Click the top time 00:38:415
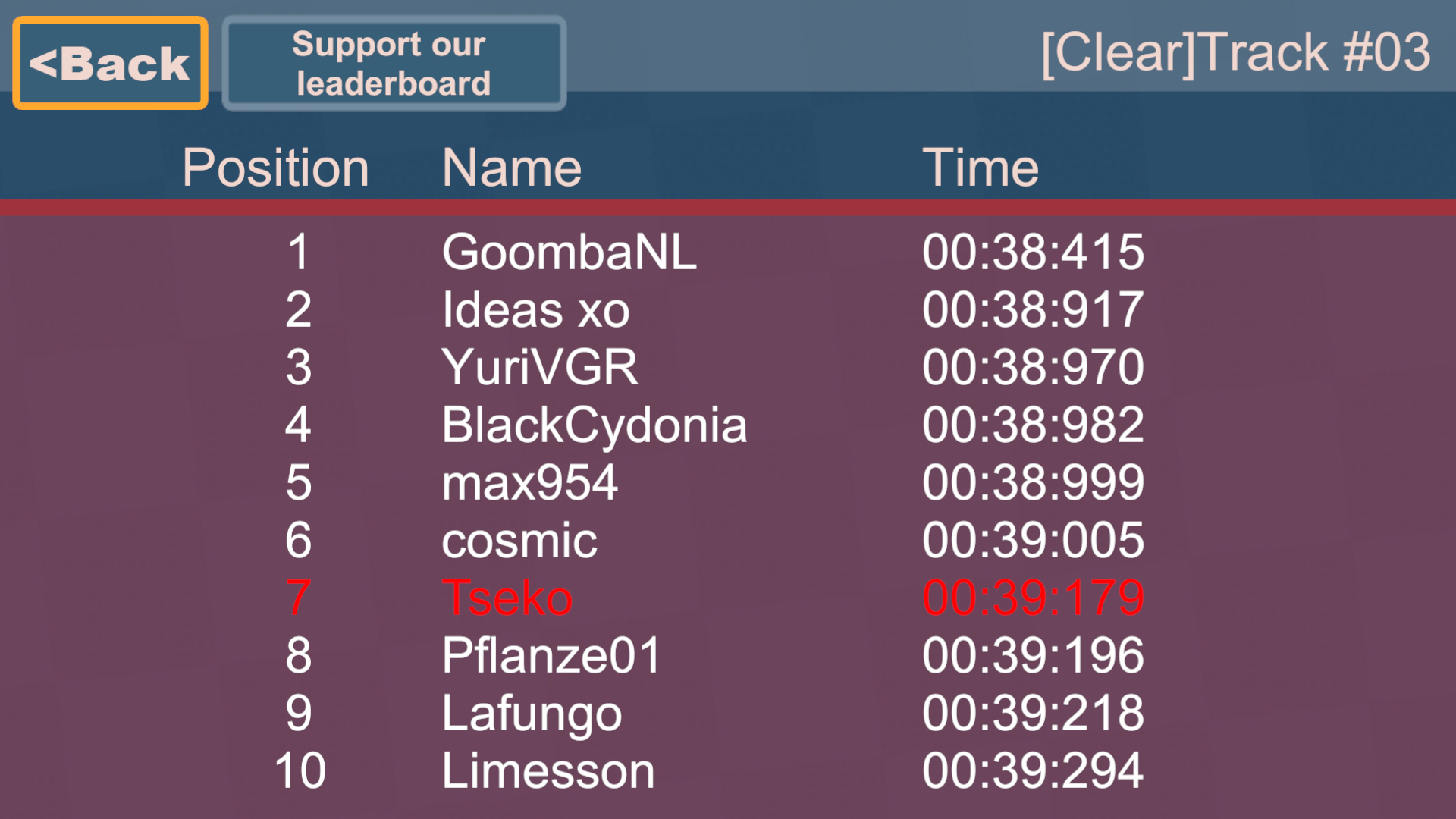This screenshot has height=819, width=1456. pyautogui.click(x=1033, y=252)
